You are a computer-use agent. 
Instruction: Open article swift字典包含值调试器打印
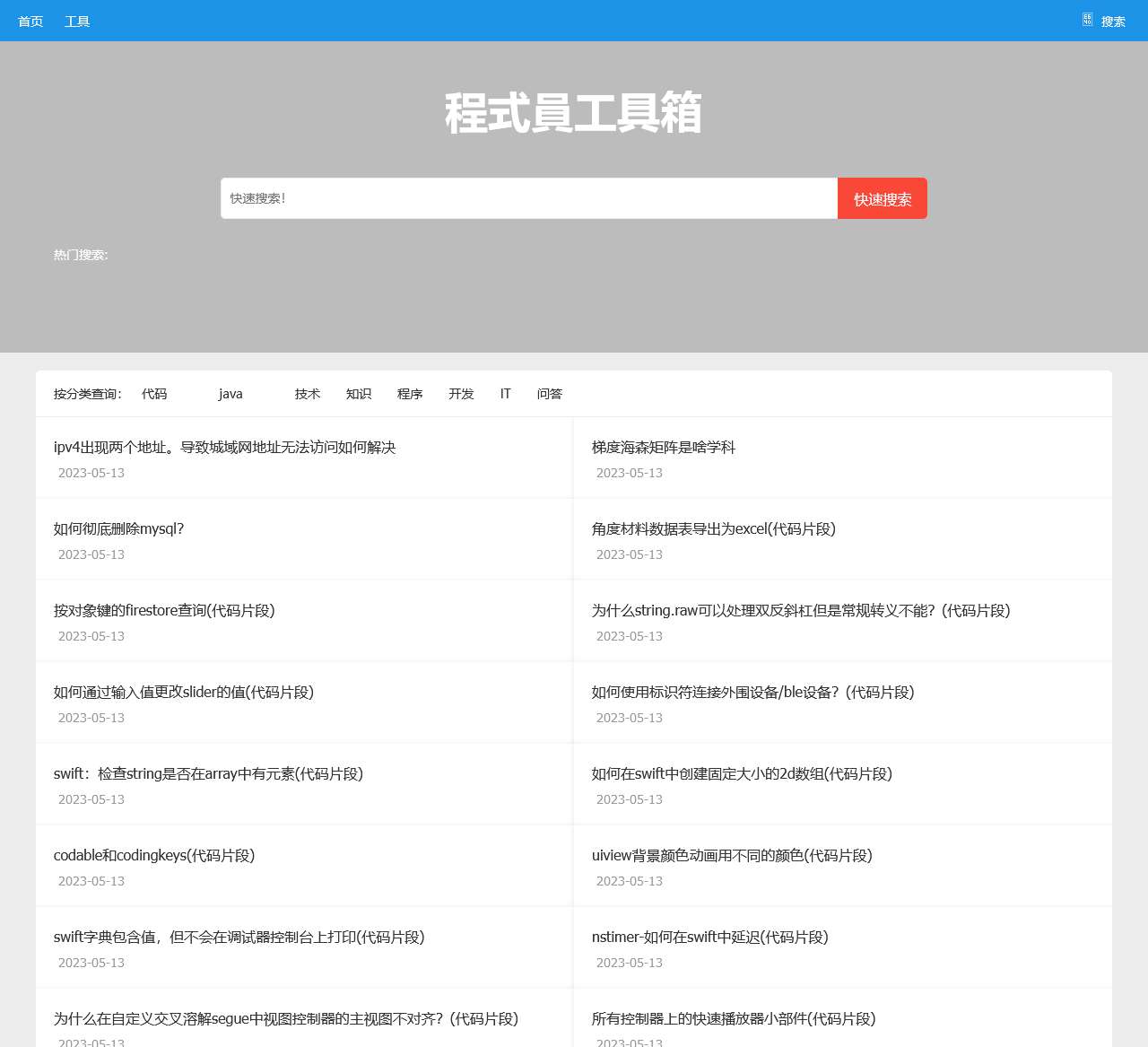click(239, 937)
